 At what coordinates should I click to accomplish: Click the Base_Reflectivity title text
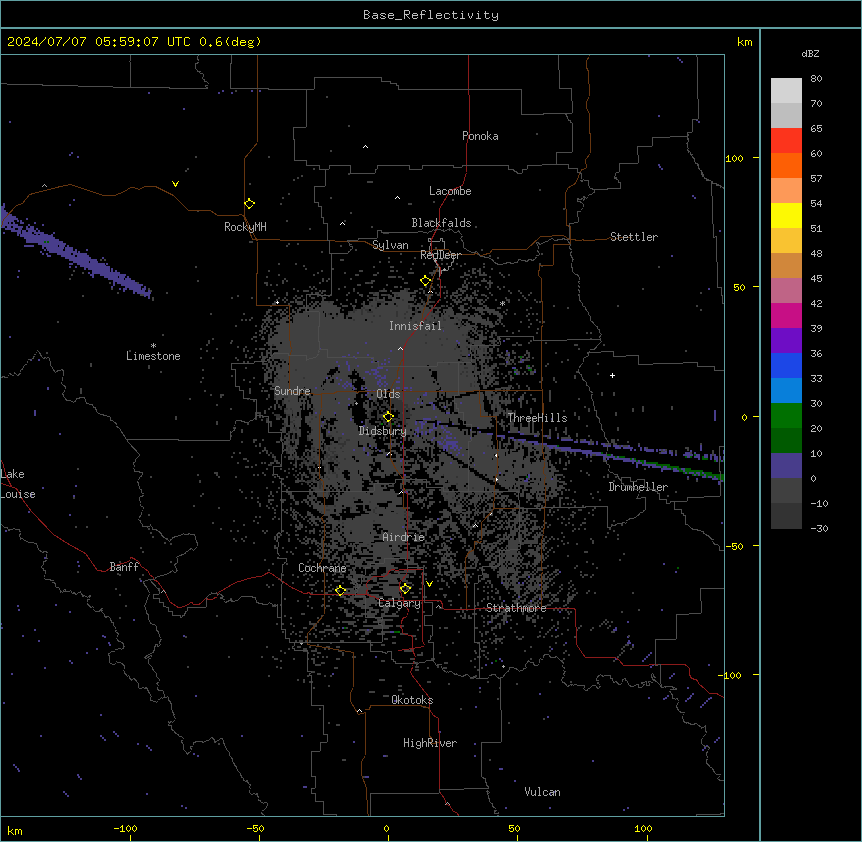click(431, 15)
